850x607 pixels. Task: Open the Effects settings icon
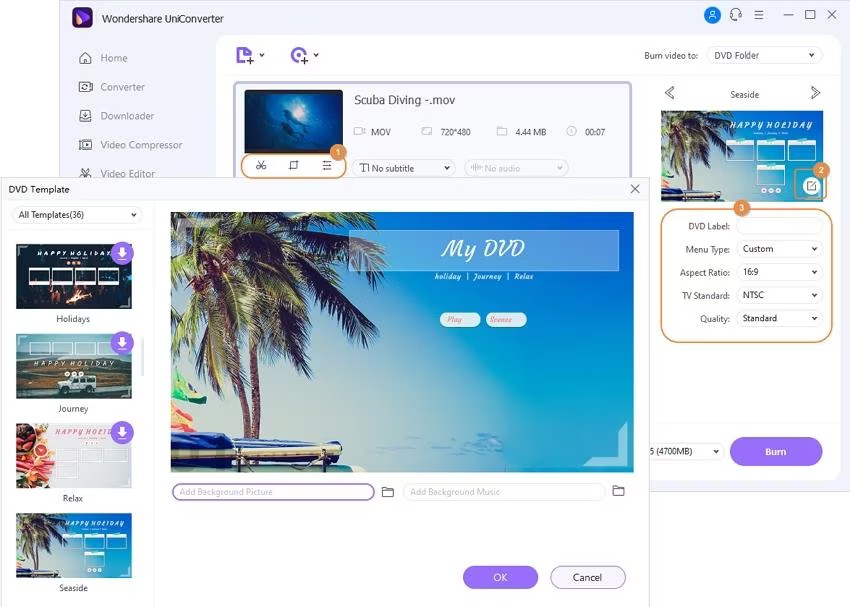tap(327, 166)
